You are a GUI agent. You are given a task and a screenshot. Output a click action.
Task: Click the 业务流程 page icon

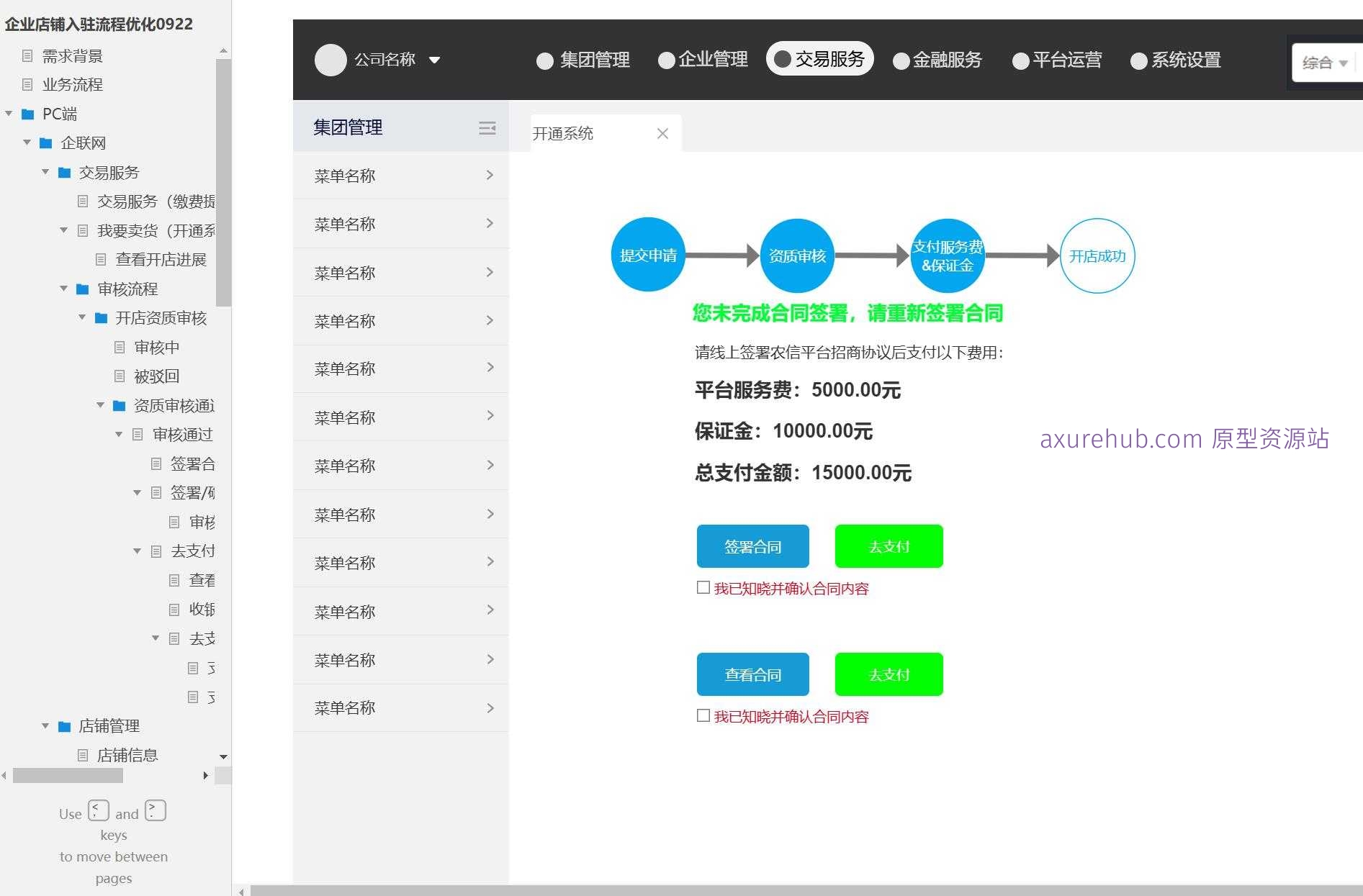click(27, 84)
